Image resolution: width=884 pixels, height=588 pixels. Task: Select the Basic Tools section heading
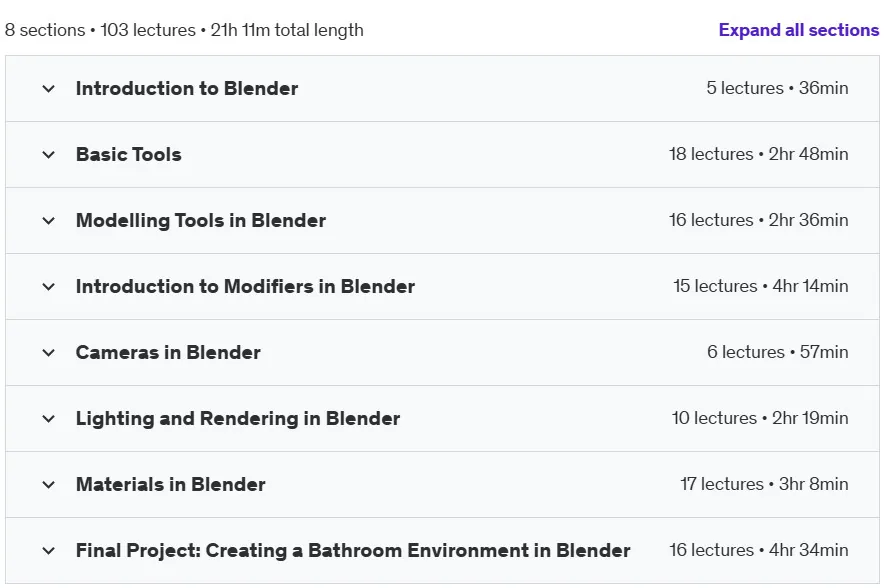pos(129,154)
